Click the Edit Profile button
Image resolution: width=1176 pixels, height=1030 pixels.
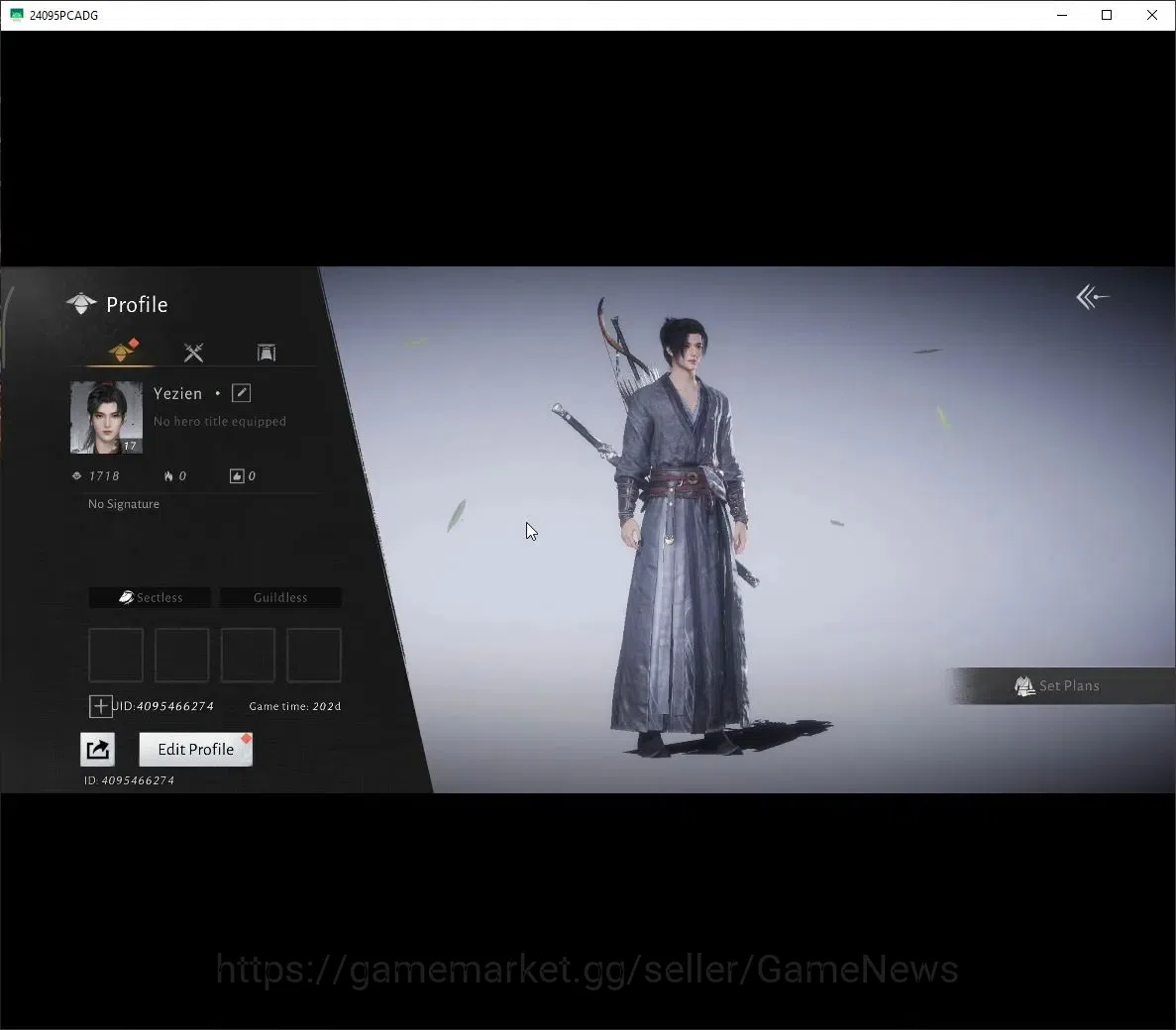[x=196, y=749]
